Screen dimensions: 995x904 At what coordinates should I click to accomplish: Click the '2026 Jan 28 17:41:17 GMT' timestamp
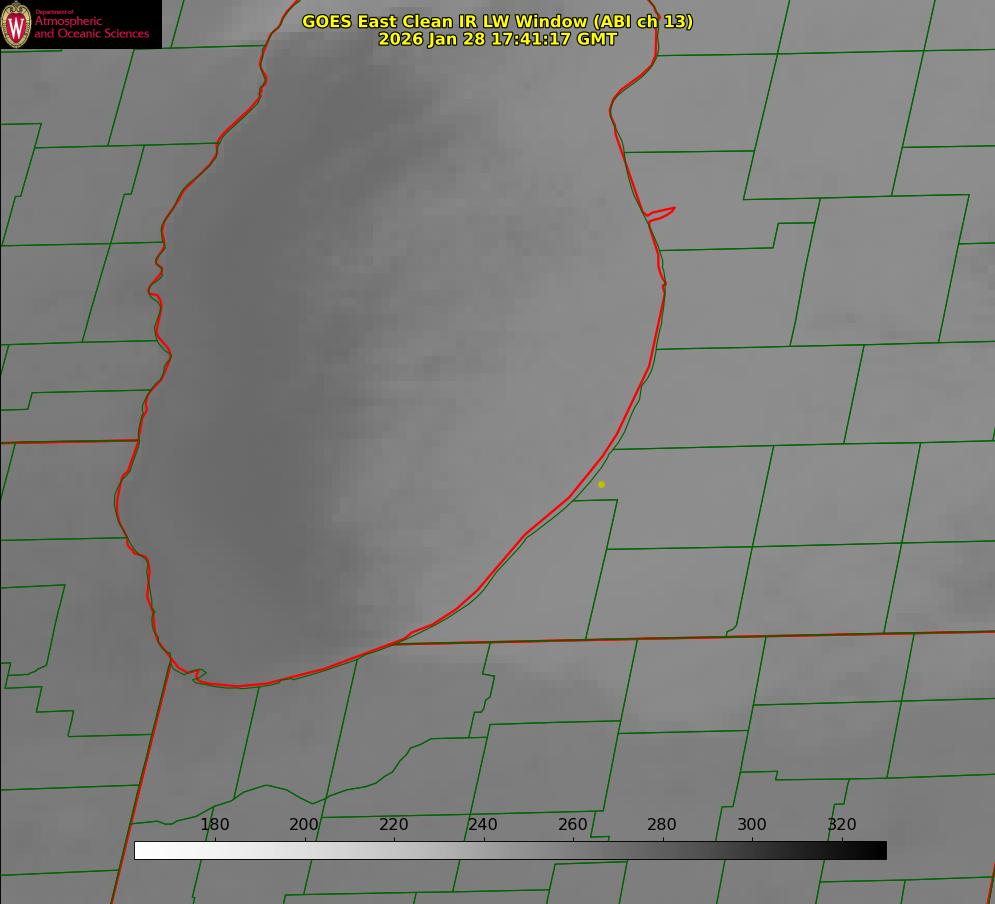[x=497, y=39]
